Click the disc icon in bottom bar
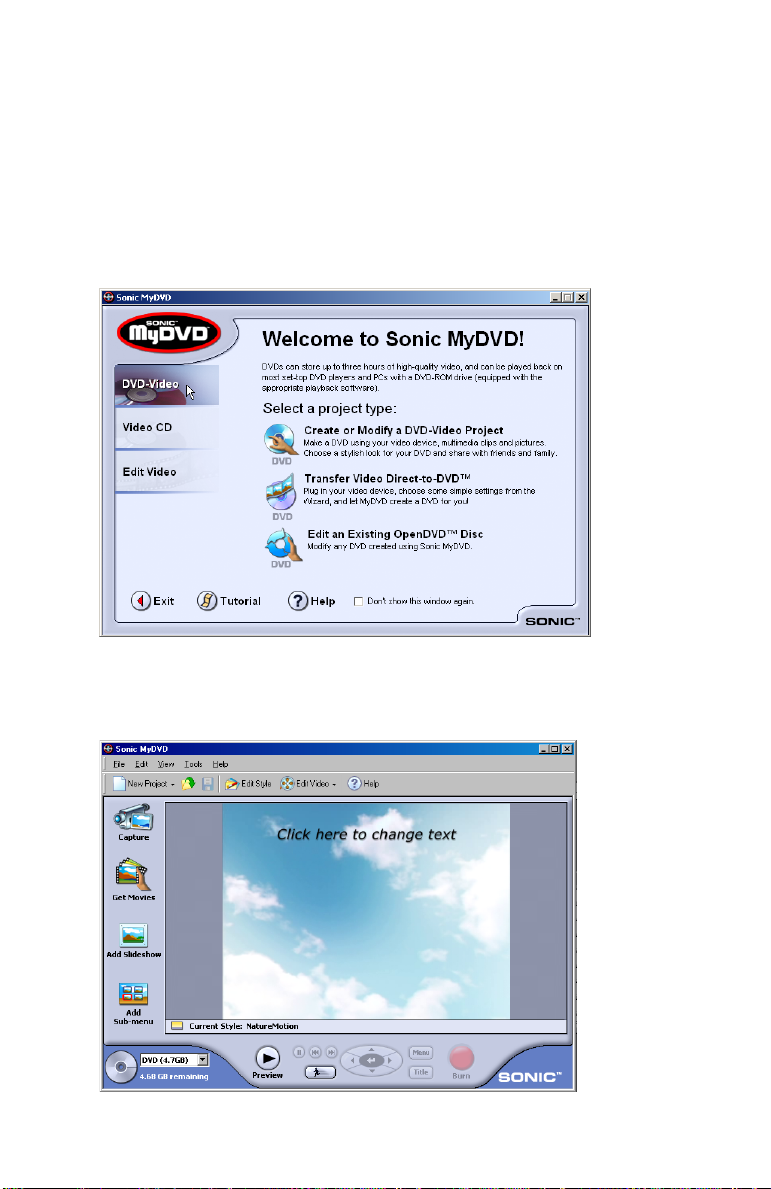 click(x=121, y=1068)
